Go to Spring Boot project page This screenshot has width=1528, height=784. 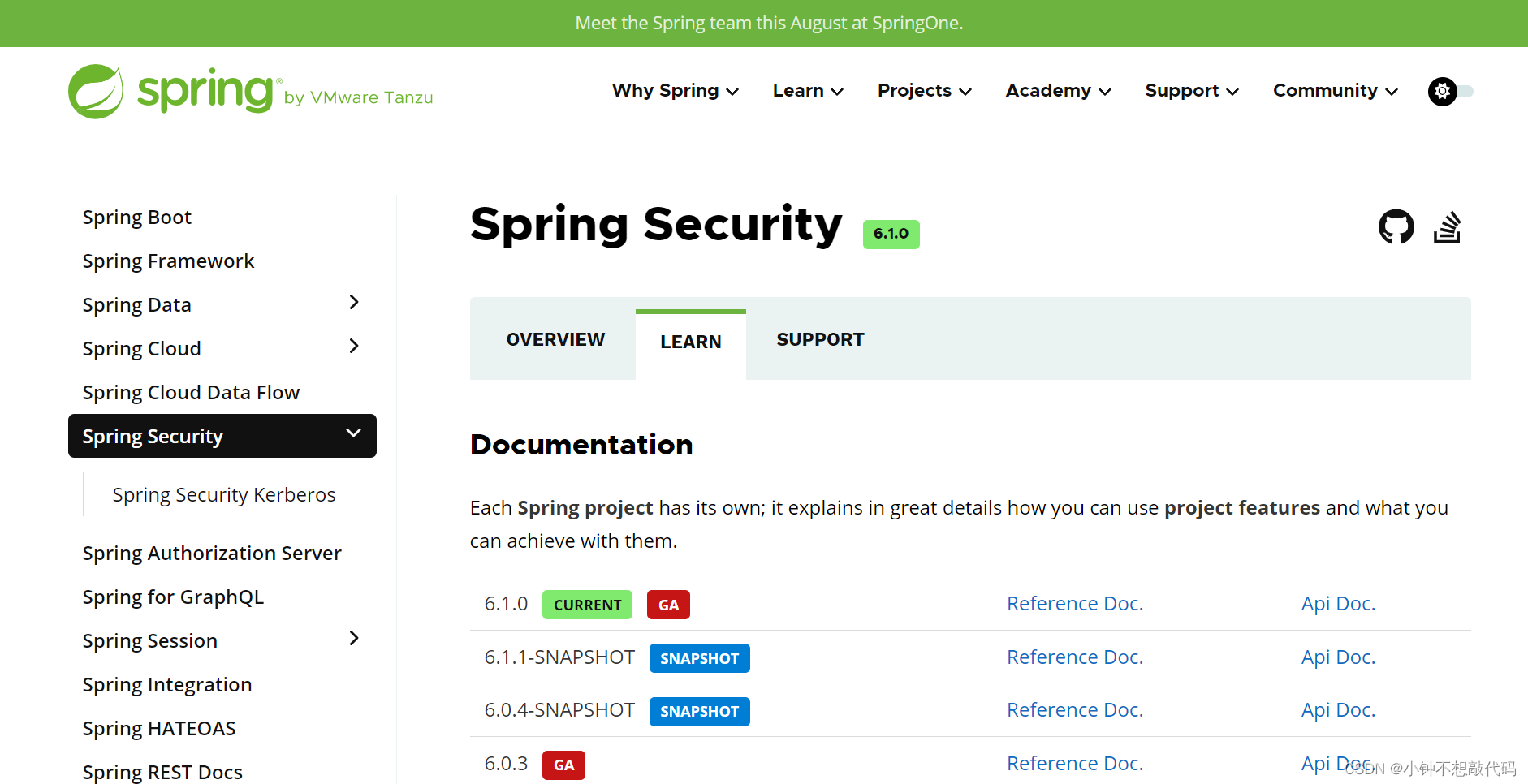click(136, 218)
